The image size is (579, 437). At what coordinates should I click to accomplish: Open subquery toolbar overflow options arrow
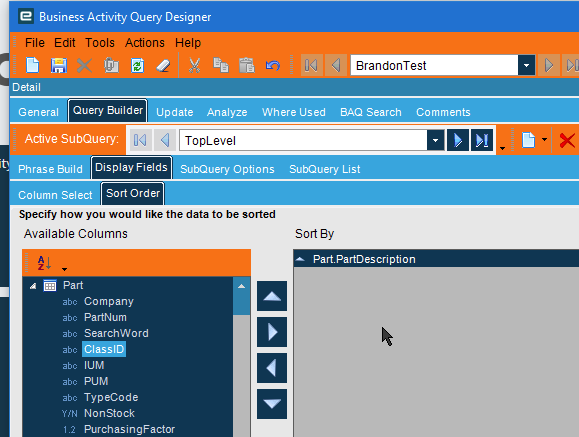point(502,148)
